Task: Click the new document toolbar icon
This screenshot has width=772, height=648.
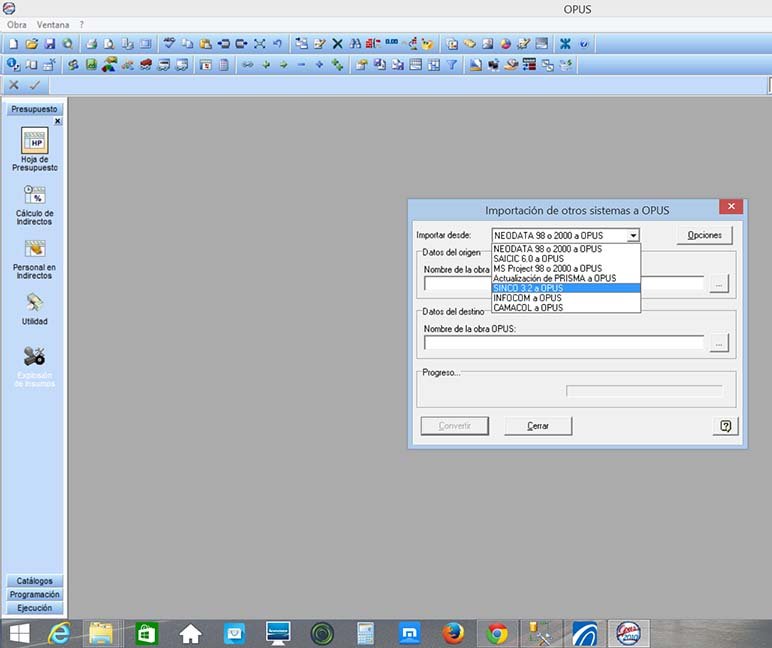Action: coord(13,44)
